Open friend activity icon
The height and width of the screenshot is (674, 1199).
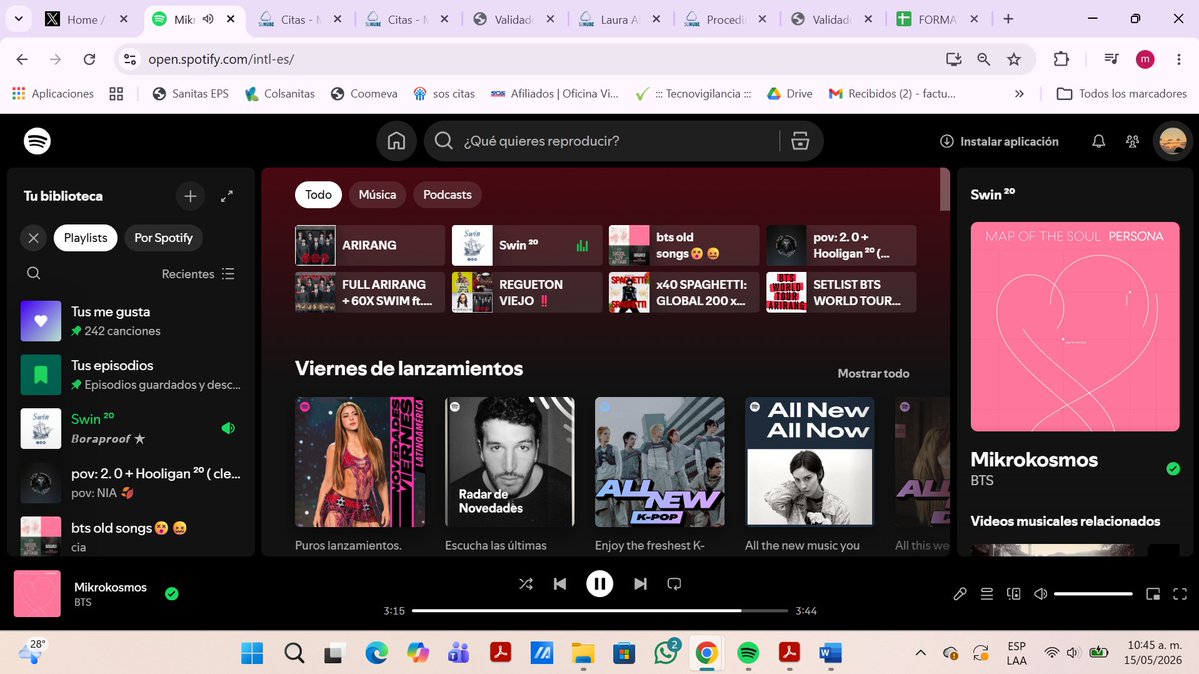1132,141
